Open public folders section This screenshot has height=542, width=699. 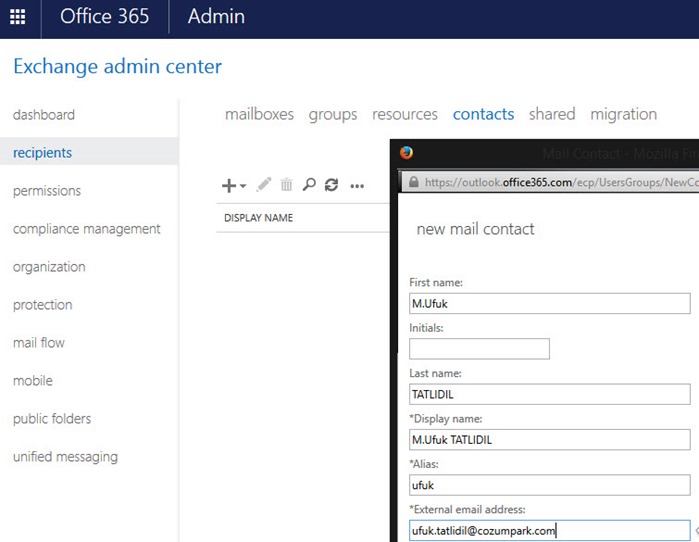(52, 419)
